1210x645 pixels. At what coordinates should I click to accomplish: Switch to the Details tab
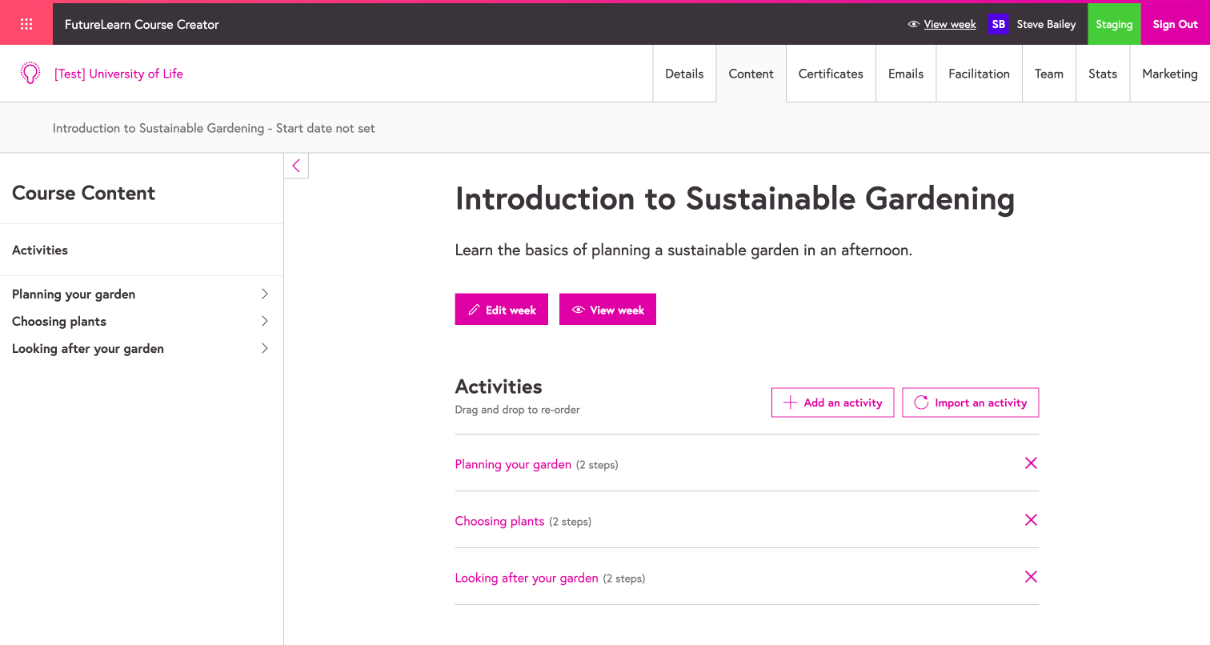click(x=684, y=74)
